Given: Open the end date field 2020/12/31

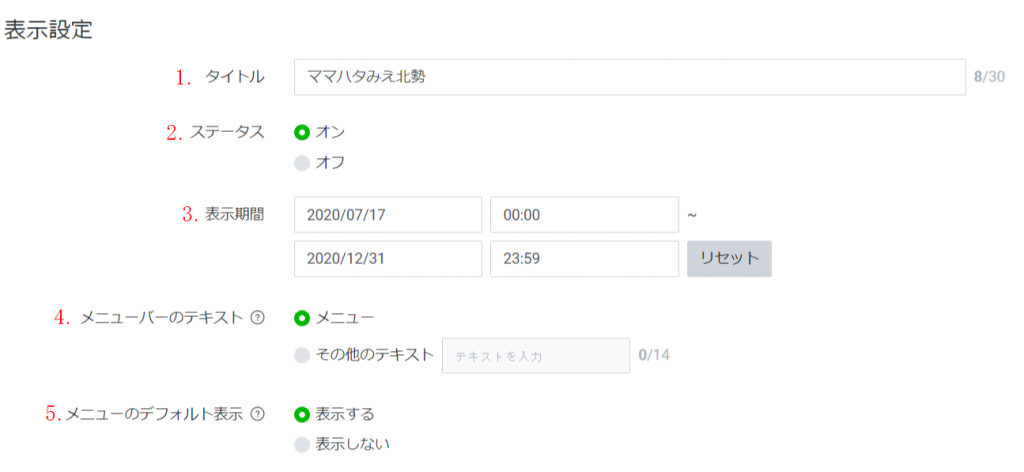Looking at the screenshot, I should pos(388,259).
